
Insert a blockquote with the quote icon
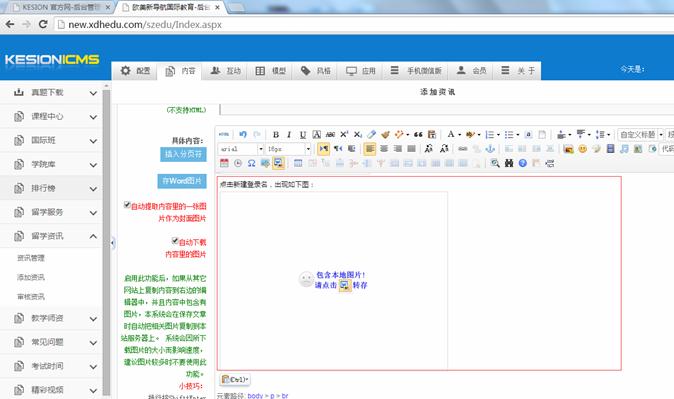(418, 135)
